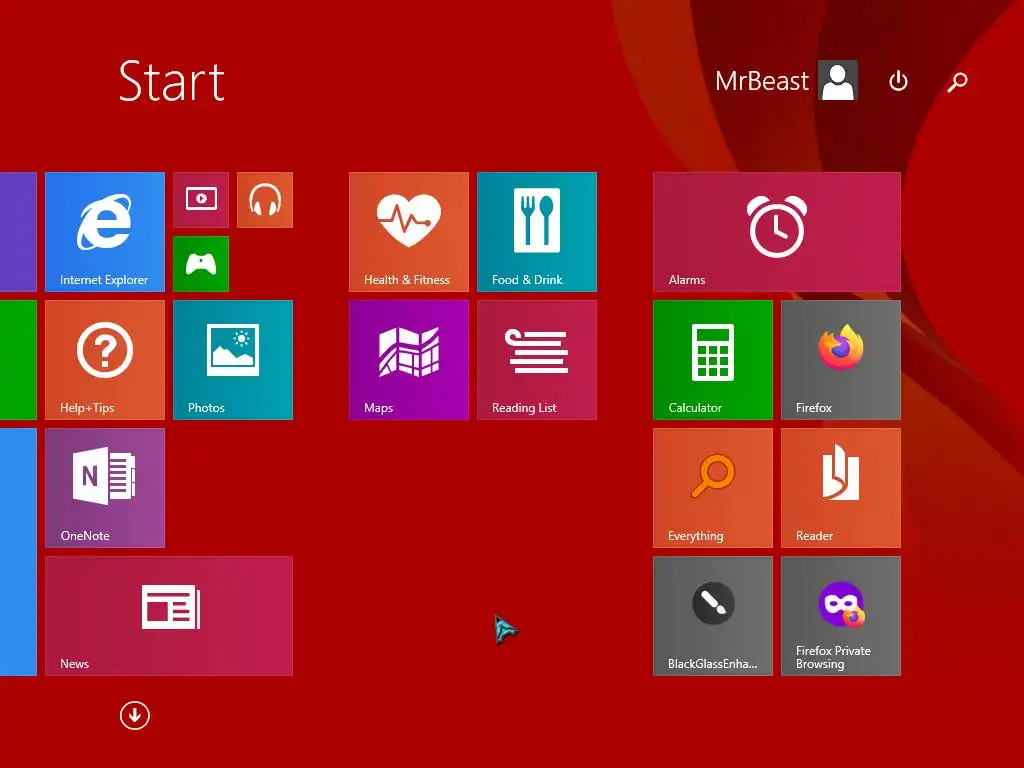Screen dimensions: 1024x768
Task: Open the Xbox Games controller tile
Action: coord(201,264)
